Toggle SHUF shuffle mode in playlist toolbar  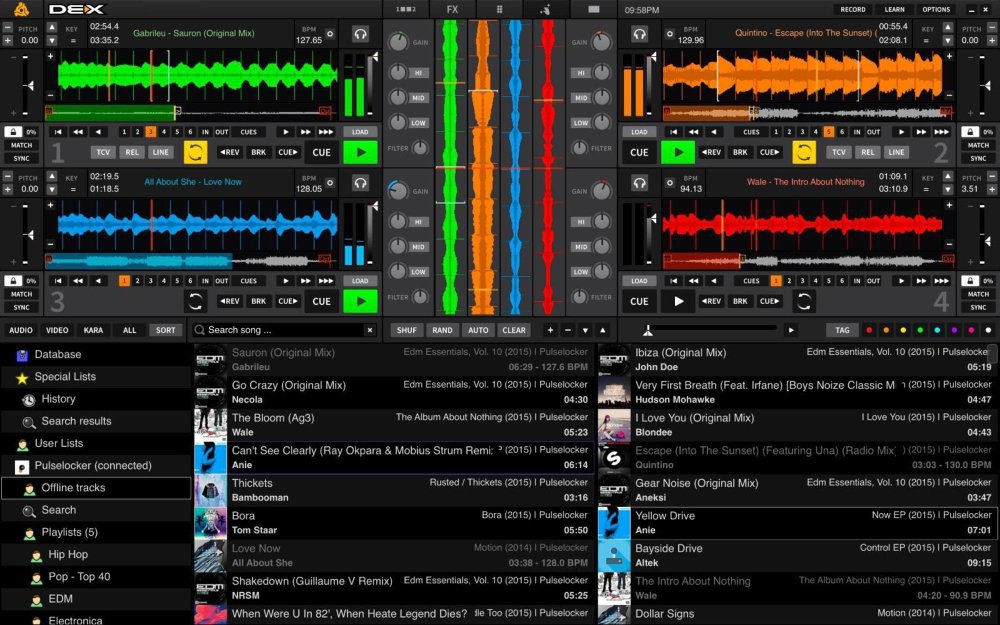point(409,329)
